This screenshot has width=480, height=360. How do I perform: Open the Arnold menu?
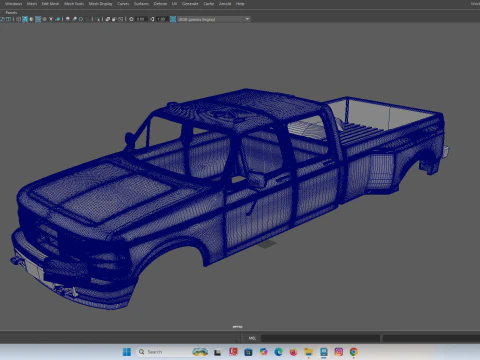225,4
